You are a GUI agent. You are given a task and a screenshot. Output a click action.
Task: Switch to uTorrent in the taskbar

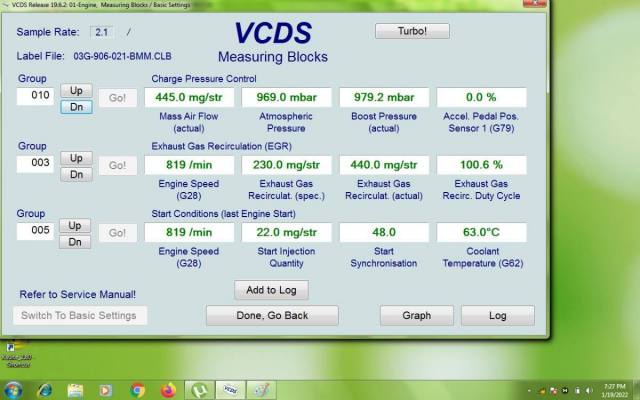tap(200, 389)
